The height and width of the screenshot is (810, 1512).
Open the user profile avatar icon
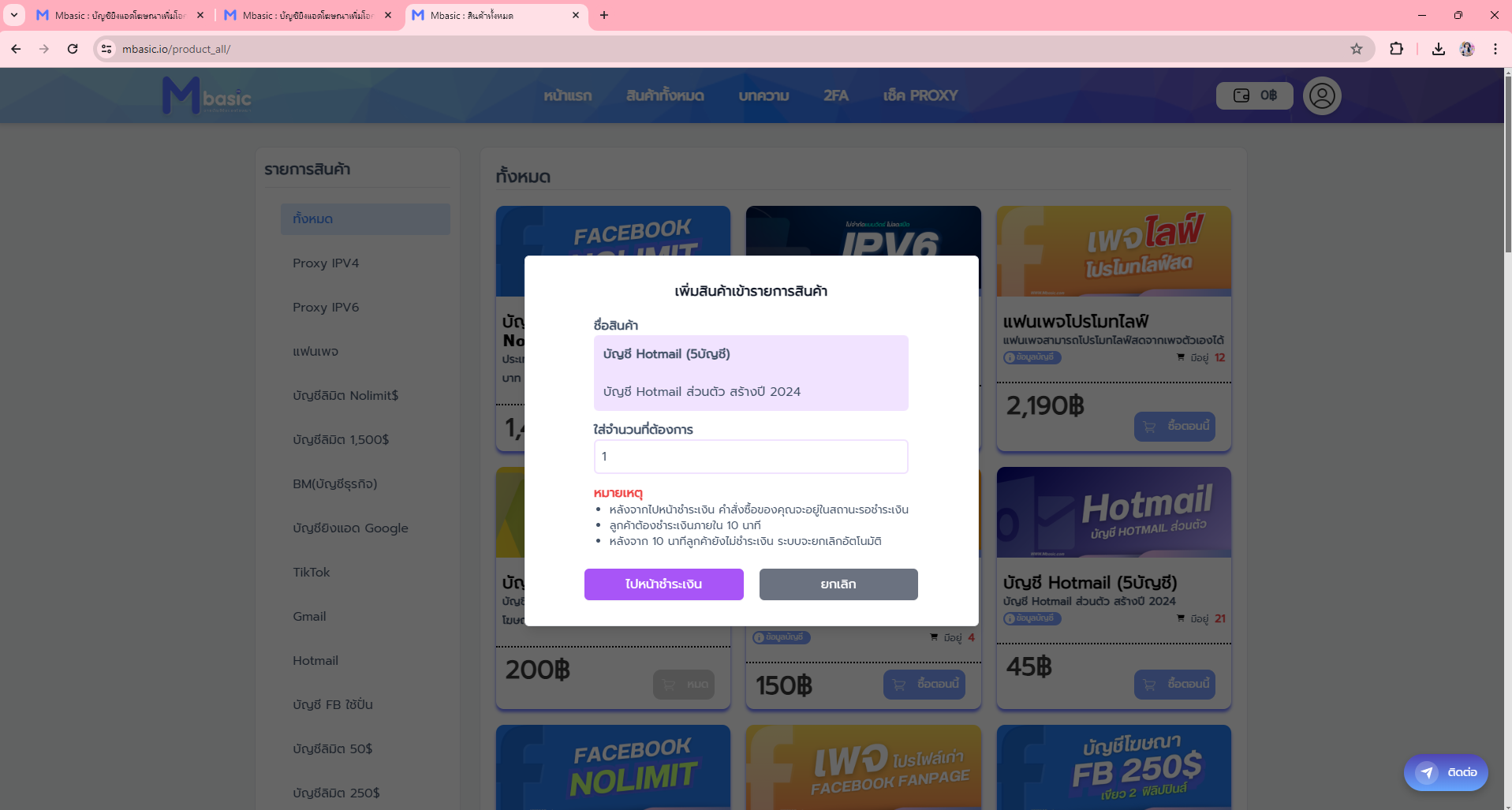pyautogui.click(x=1322, y=95)
